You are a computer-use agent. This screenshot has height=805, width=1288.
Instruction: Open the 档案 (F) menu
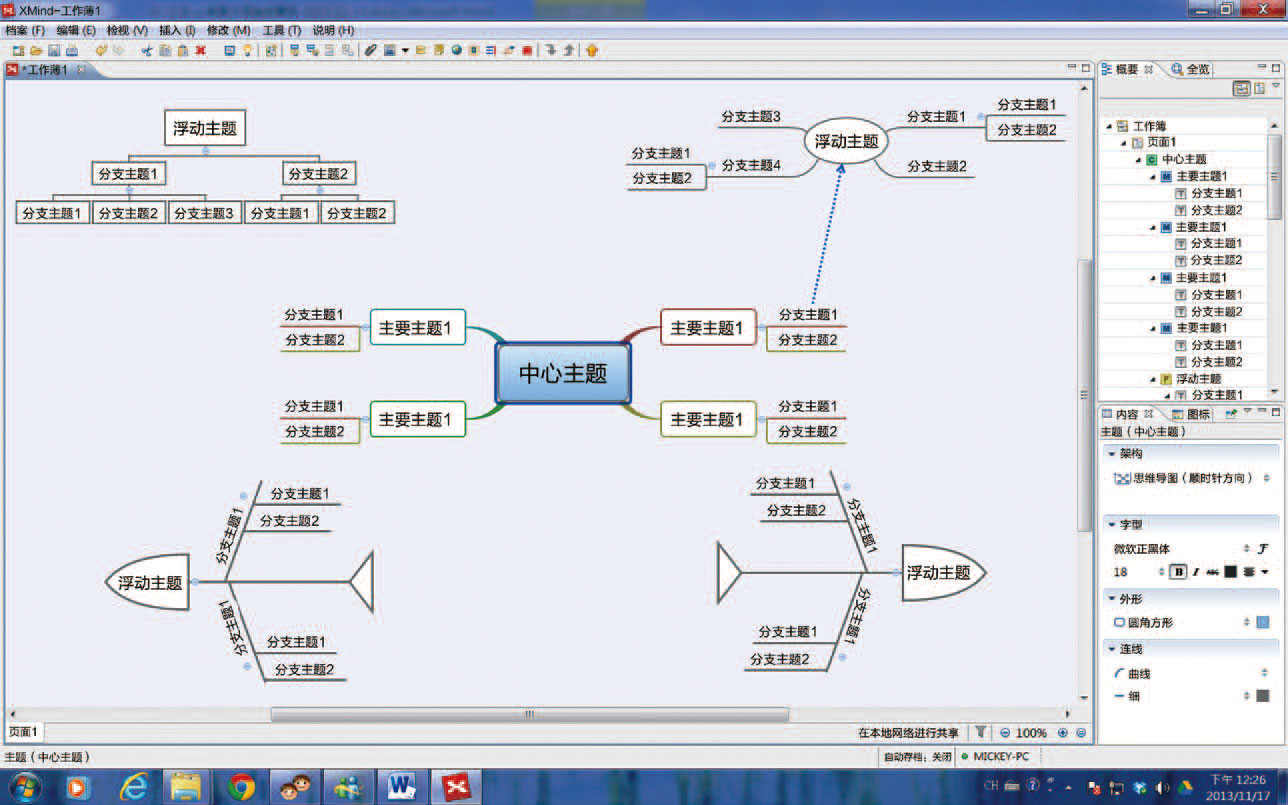[x=25, y=31]
